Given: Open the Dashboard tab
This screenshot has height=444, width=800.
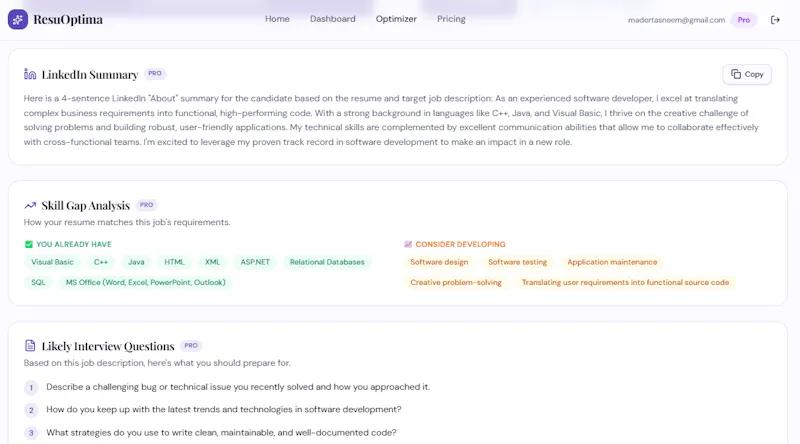Looking at the screenshot, I should (333, 19).
